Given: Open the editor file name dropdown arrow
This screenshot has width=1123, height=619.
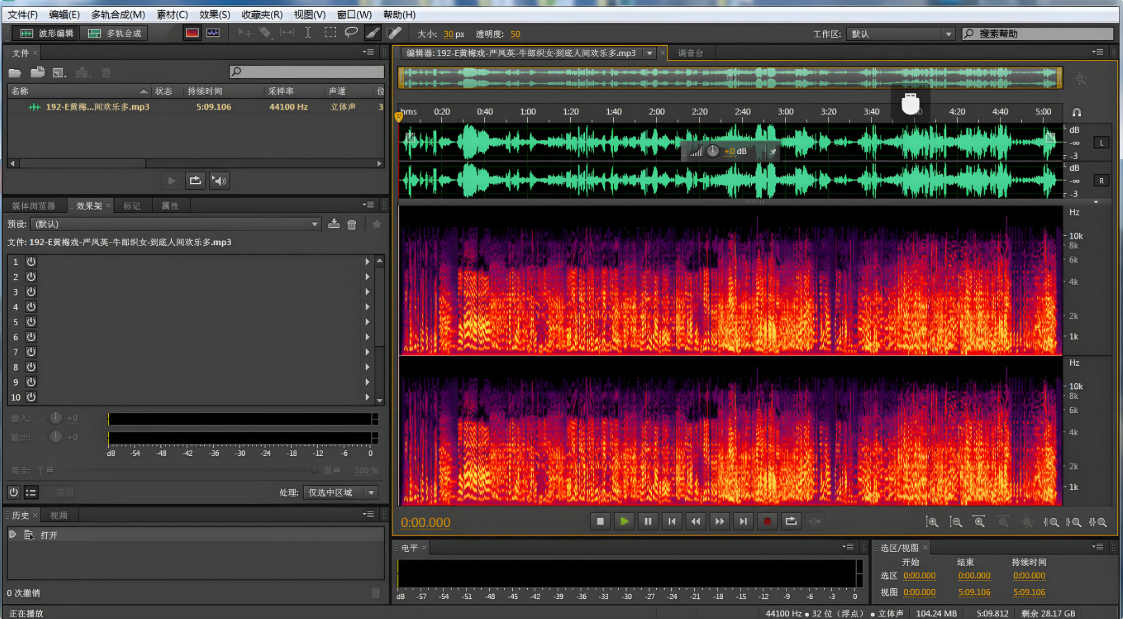Looking at the screenshot, I should click(650, 53).
